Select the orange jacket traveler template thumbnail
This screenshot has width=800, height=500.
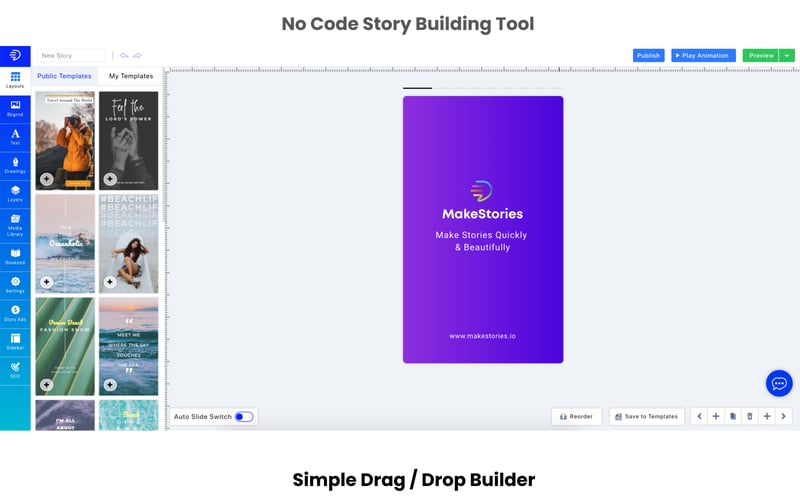[65, 141]
